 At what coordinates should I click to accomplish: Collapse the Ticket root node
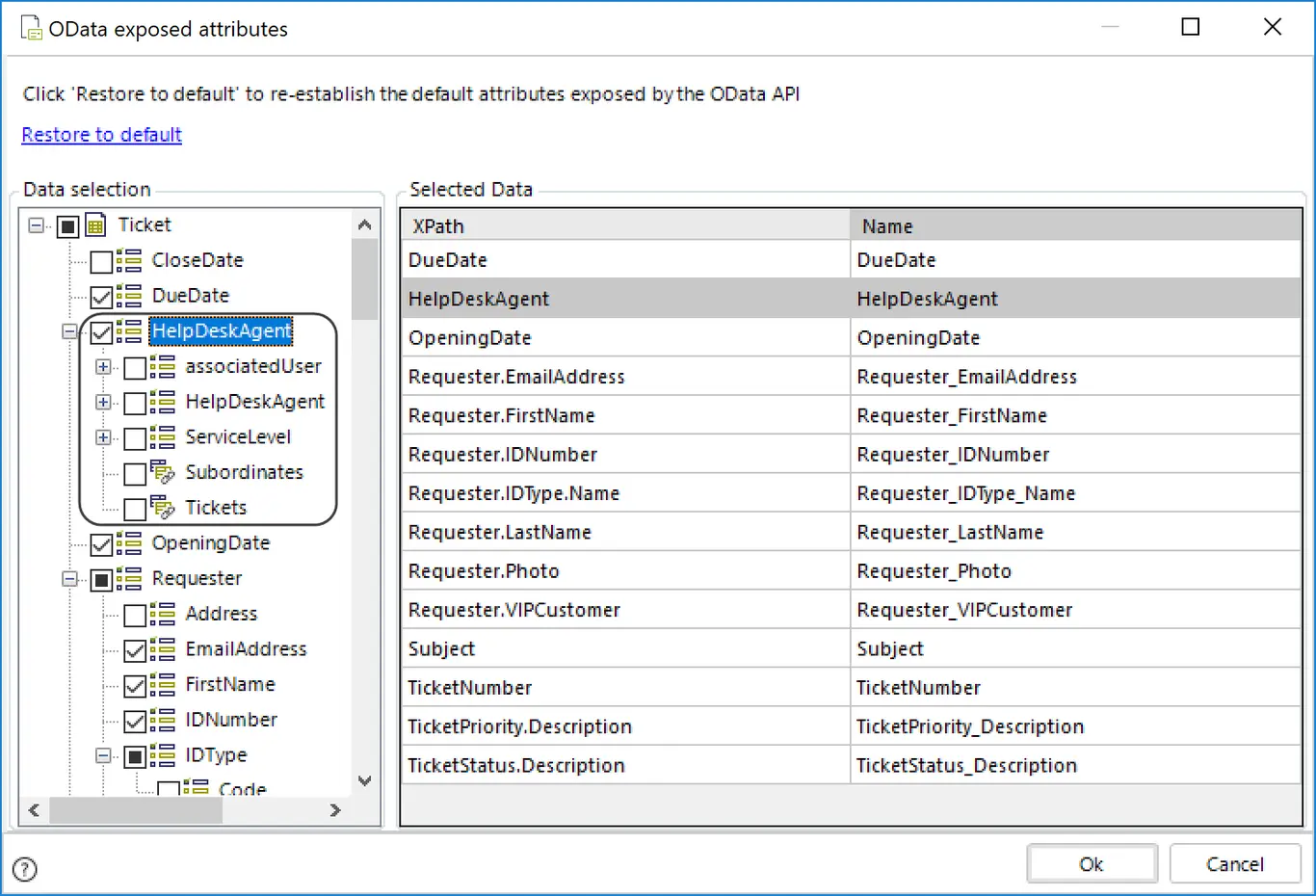point(36,226)
